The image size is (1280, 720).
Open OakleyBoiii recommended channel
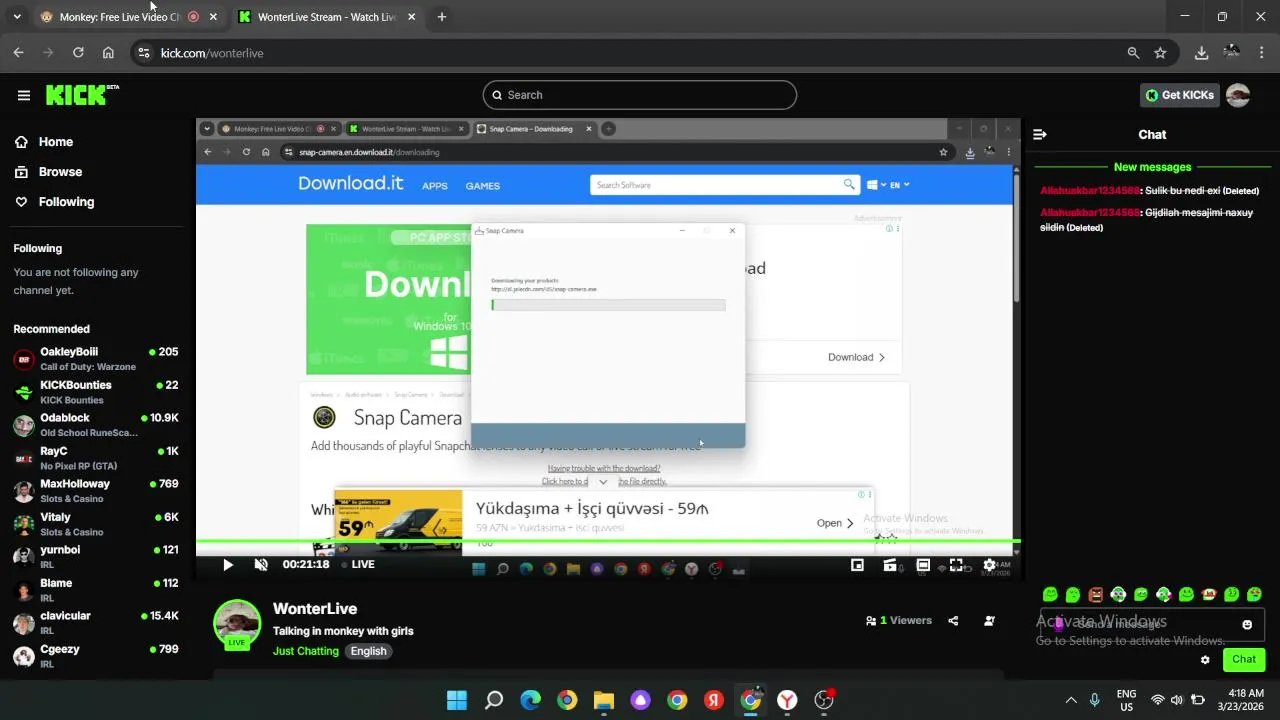[x=96, y=359]
